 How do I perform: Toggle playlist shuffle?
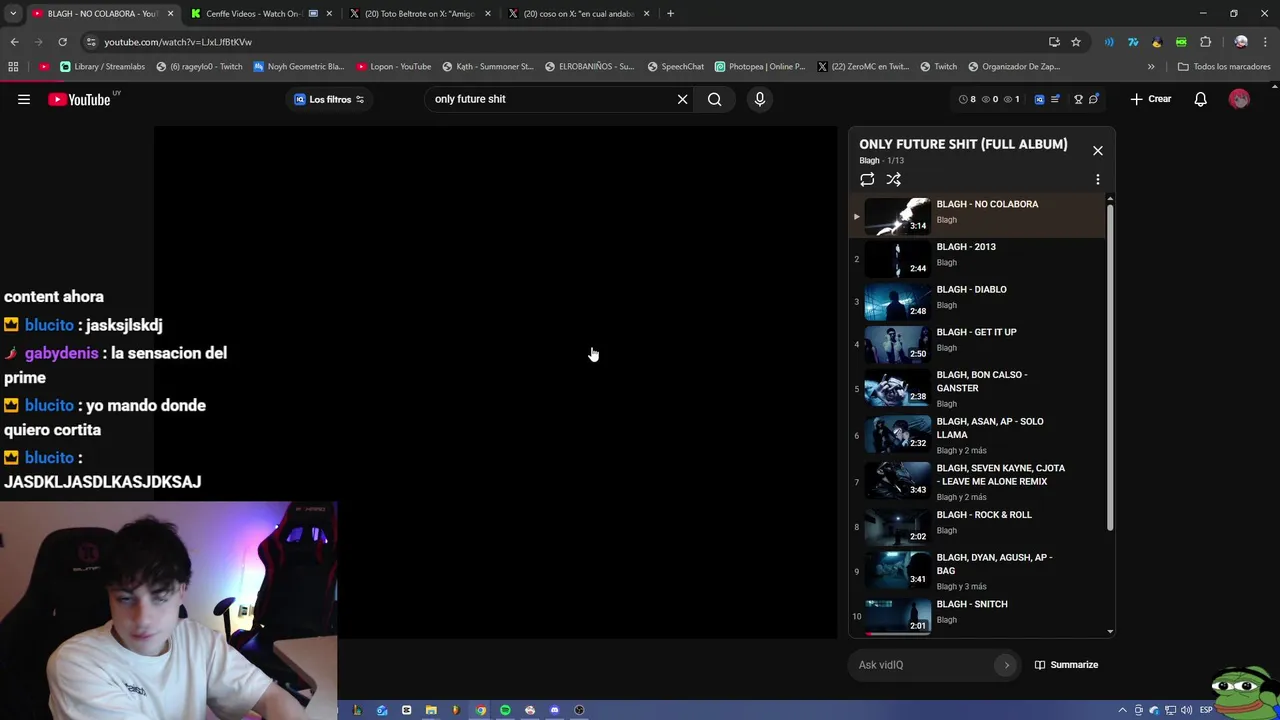(x=894, y=180)
